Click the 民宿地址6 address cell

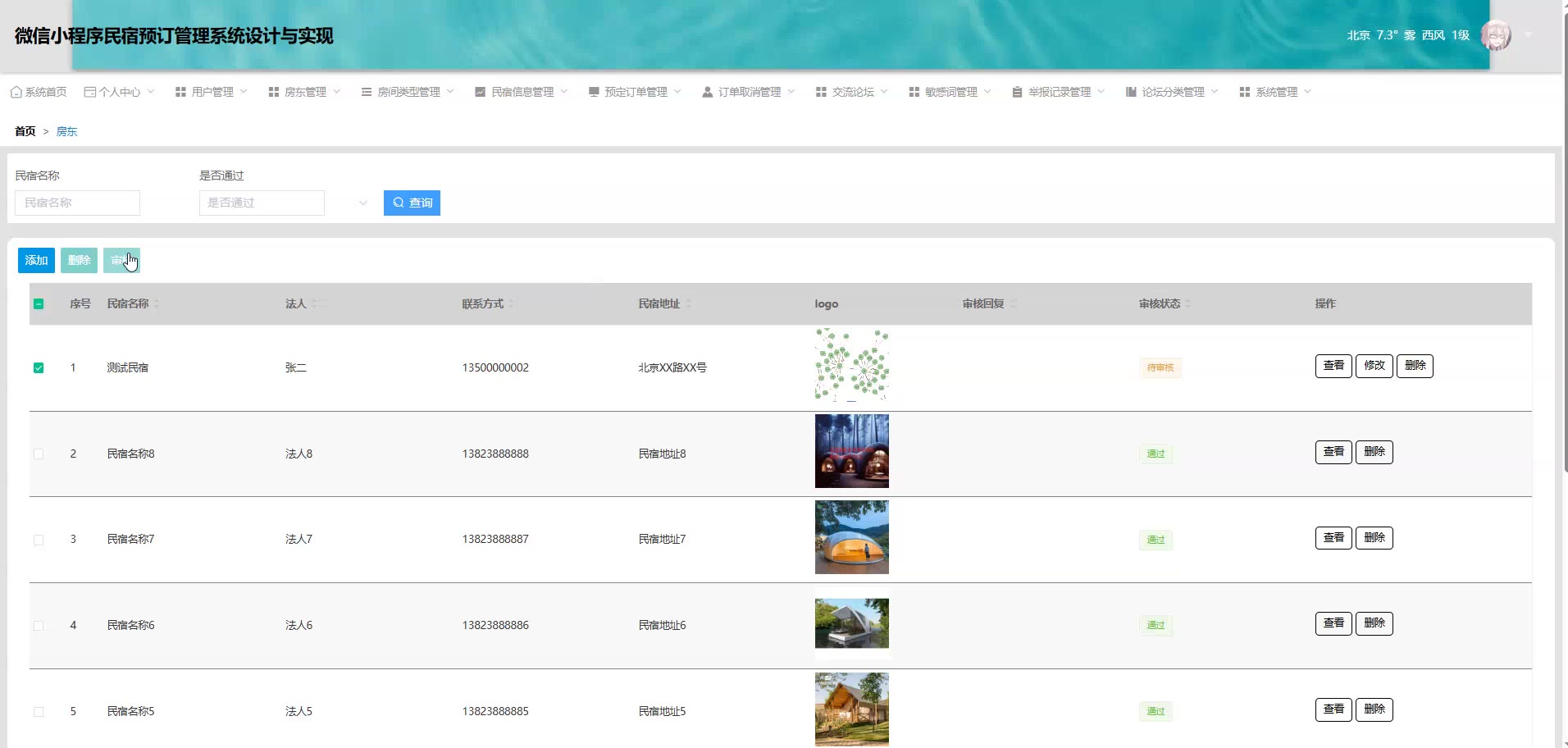point(663,625)
